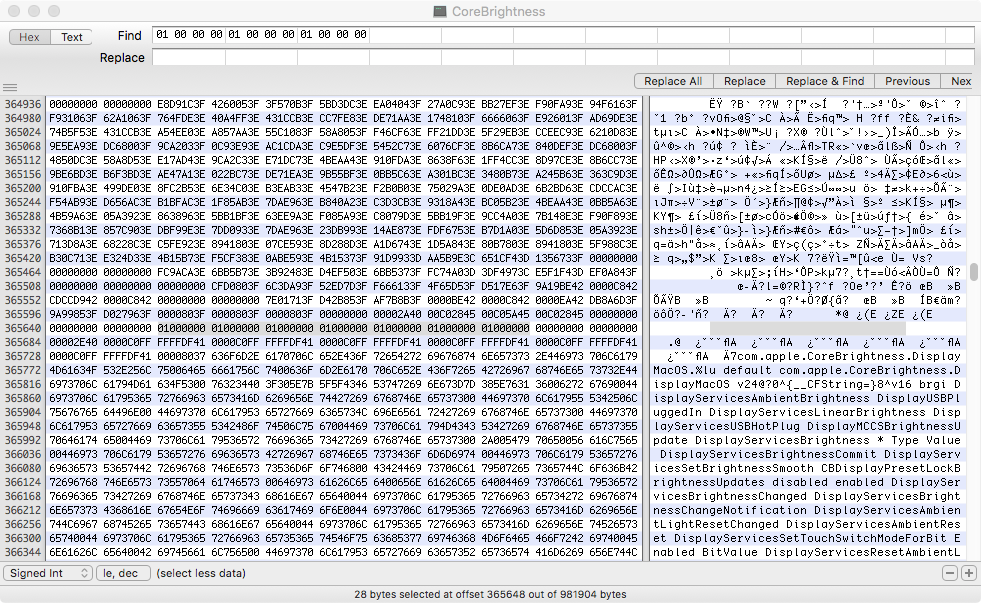Go to Previous match

point(907,81)
